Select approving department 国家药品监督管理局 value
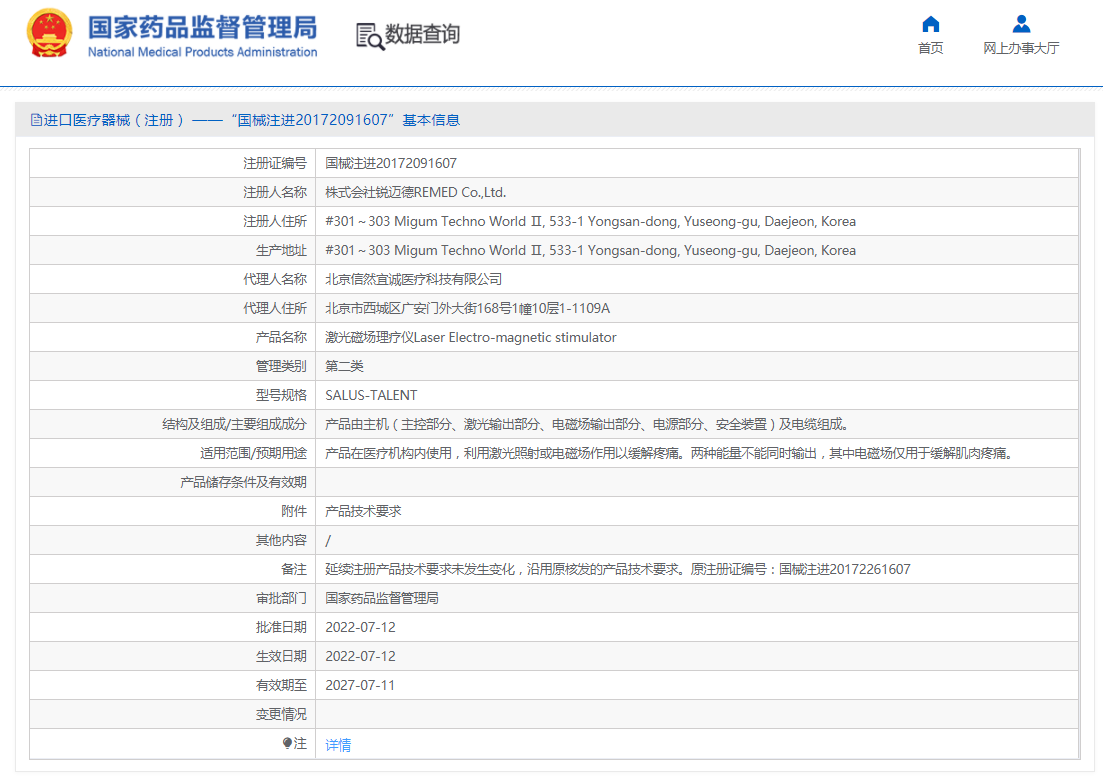Image resolution: width=1103 pixels, height=780 pixels. coord(382,599)
